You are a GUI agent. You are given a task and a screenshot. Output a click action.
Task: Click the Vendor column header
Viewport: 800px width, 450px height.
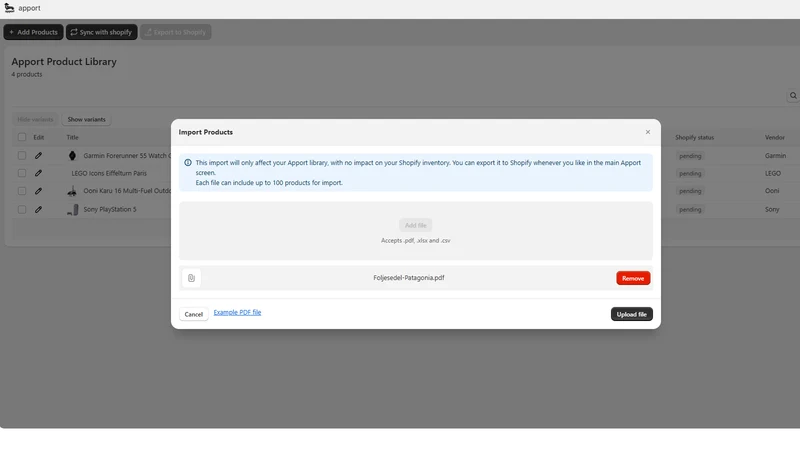pyautogui.click(x=774, y=137)
